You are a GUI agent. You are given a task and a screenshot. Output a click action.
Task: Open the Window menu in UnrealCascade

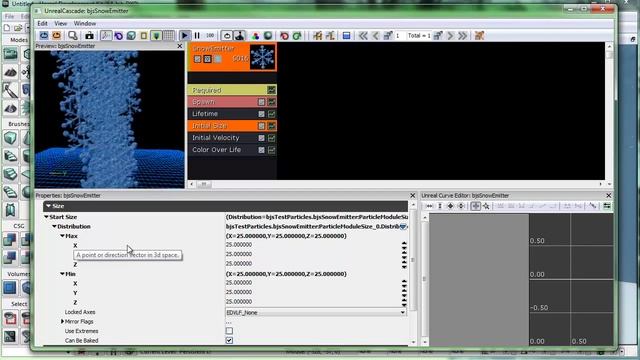pyautogui.click(x=85, y=23)
